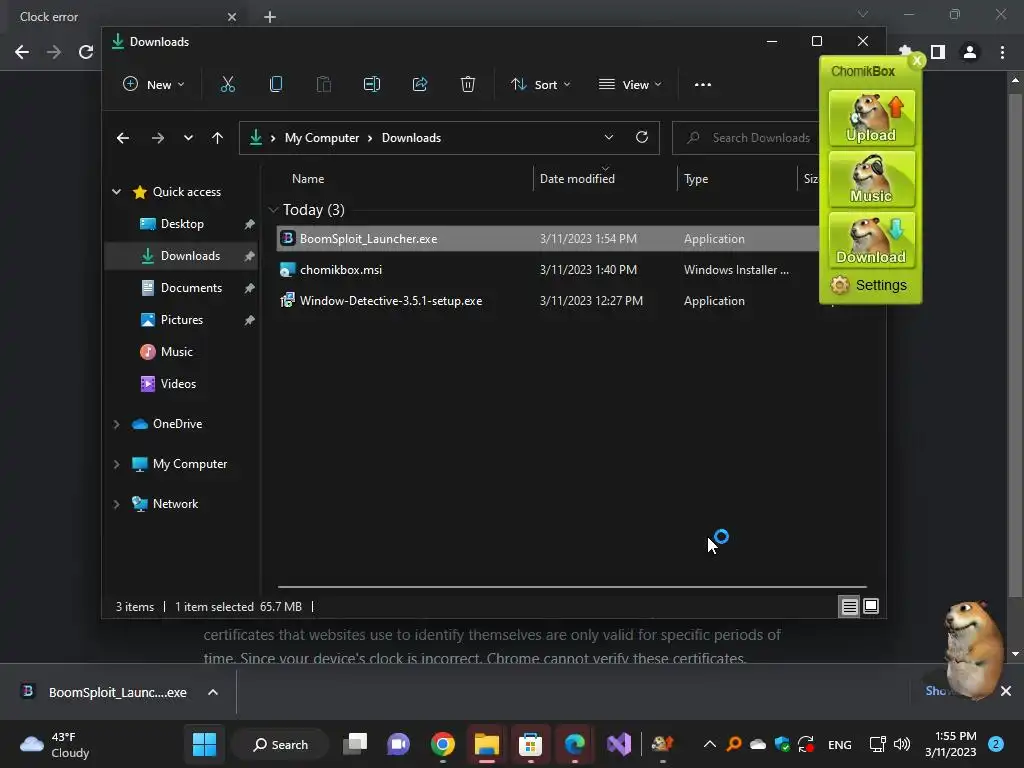Select Documents in Quick access

[x=182, y=288]
